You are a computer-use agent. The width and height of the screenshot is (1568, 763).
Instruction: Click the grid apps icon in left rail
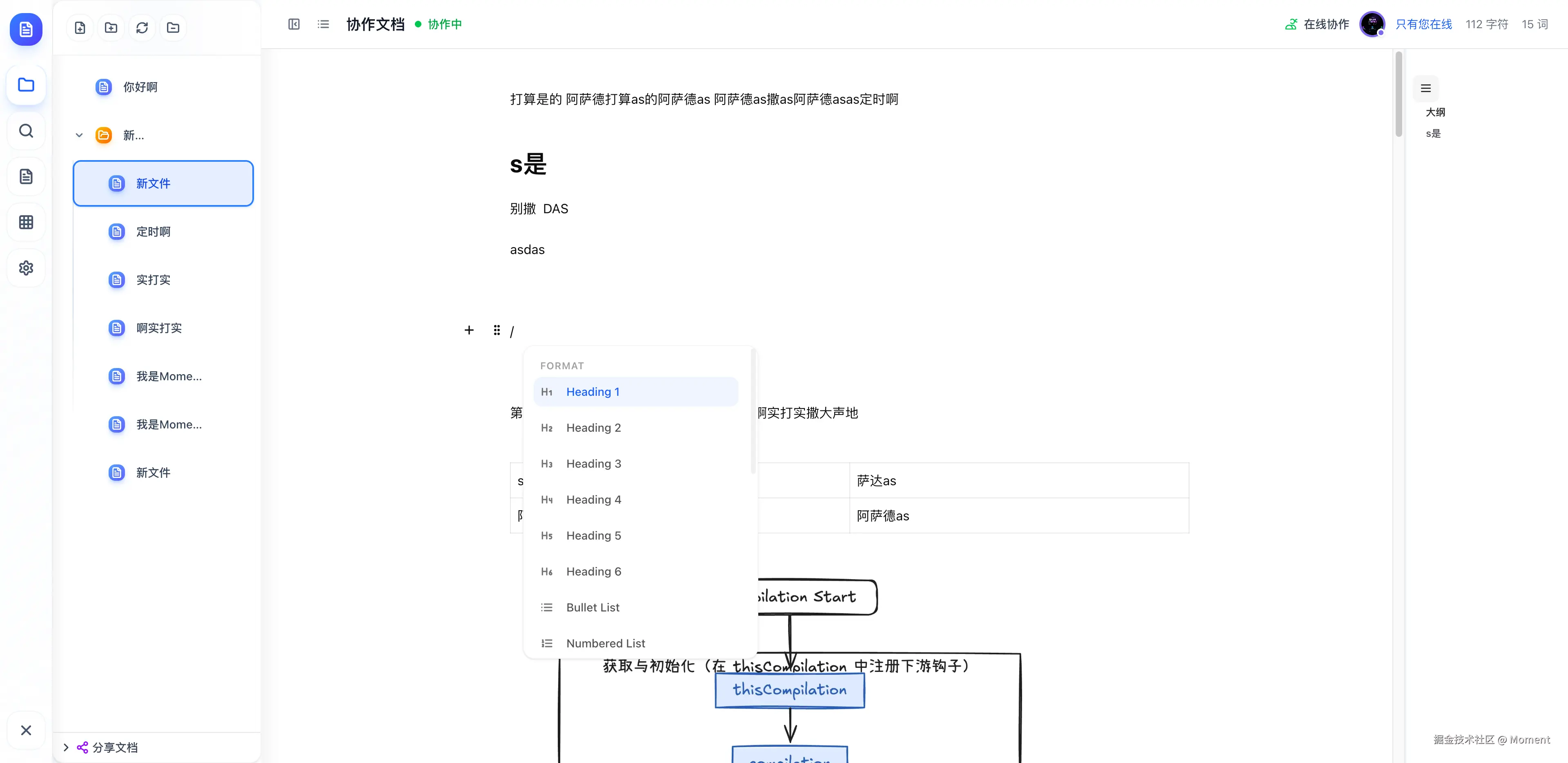point(26,222)
